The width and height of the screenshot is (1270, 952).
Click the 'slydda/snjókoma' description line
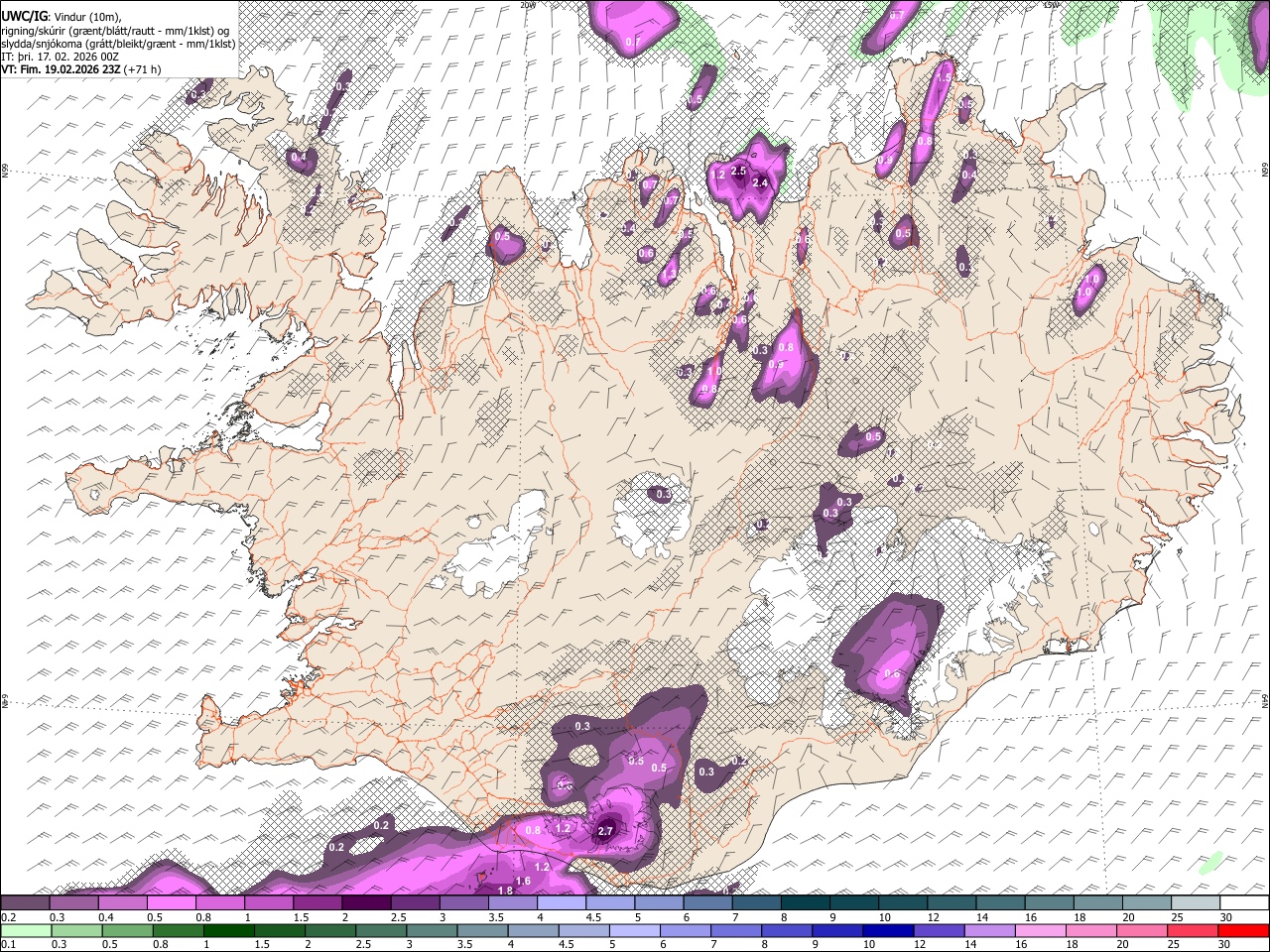coord(118,44)
